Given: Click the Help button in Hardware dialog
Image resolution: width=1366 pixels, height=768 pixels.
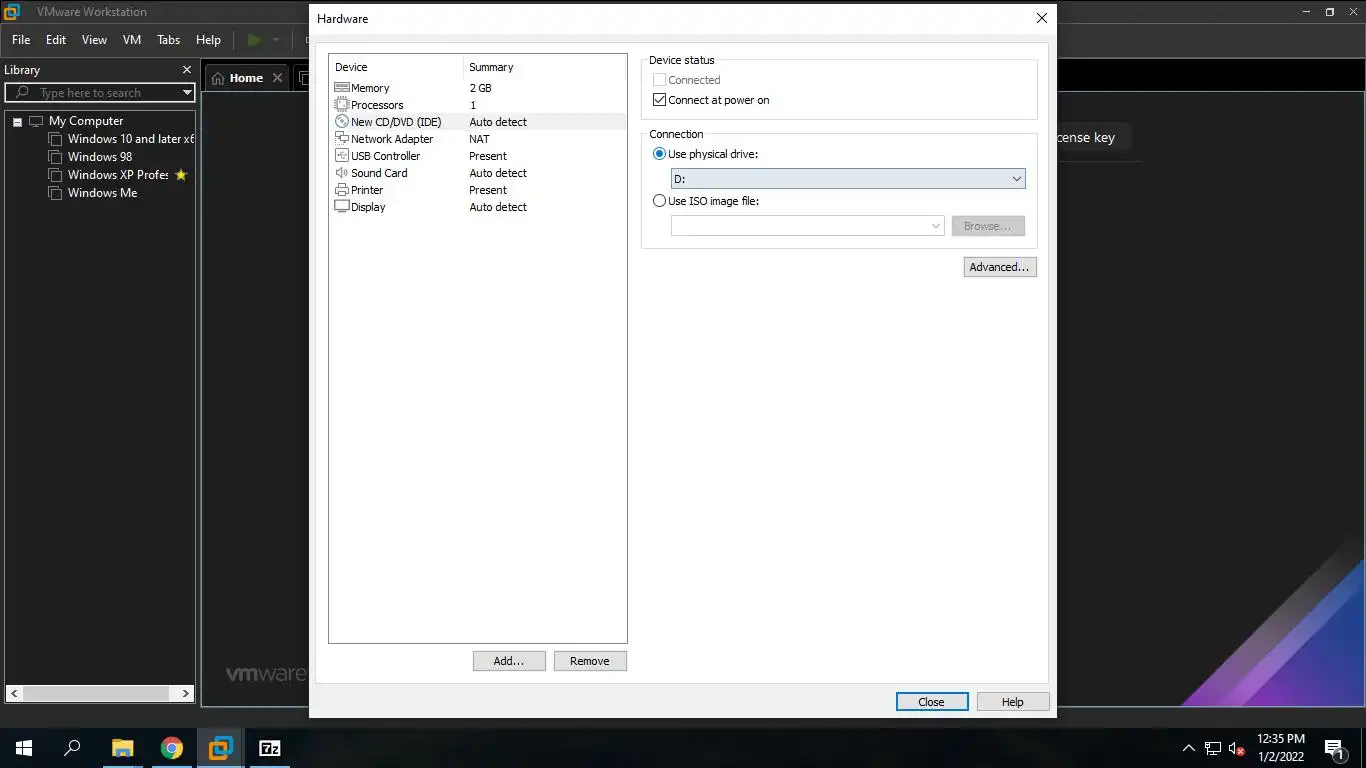Looking at the screenshot, I should [x=1013, y=702].
